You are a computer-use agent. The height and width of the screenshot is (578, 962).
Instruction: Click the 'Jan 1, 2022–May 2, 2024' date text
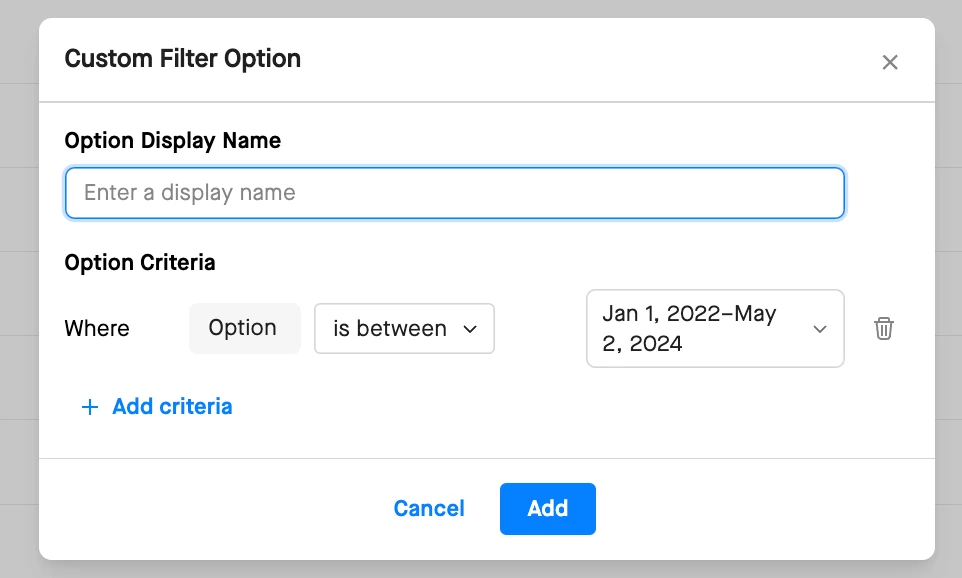(690, 329)
